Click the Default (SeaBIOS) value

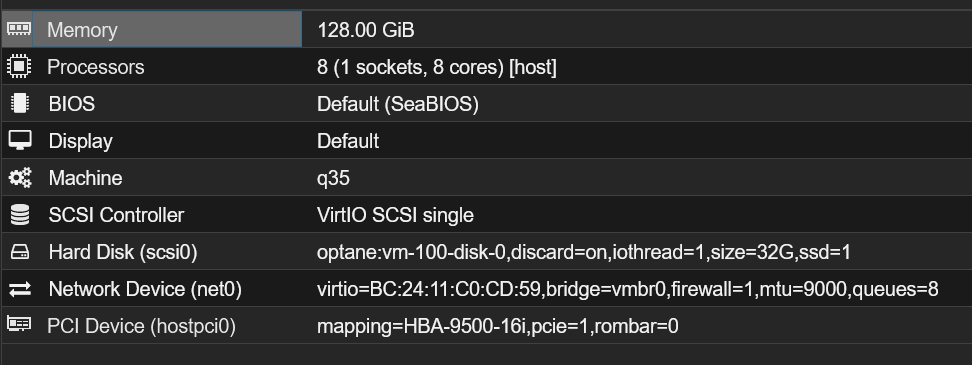tap(397, 104)
